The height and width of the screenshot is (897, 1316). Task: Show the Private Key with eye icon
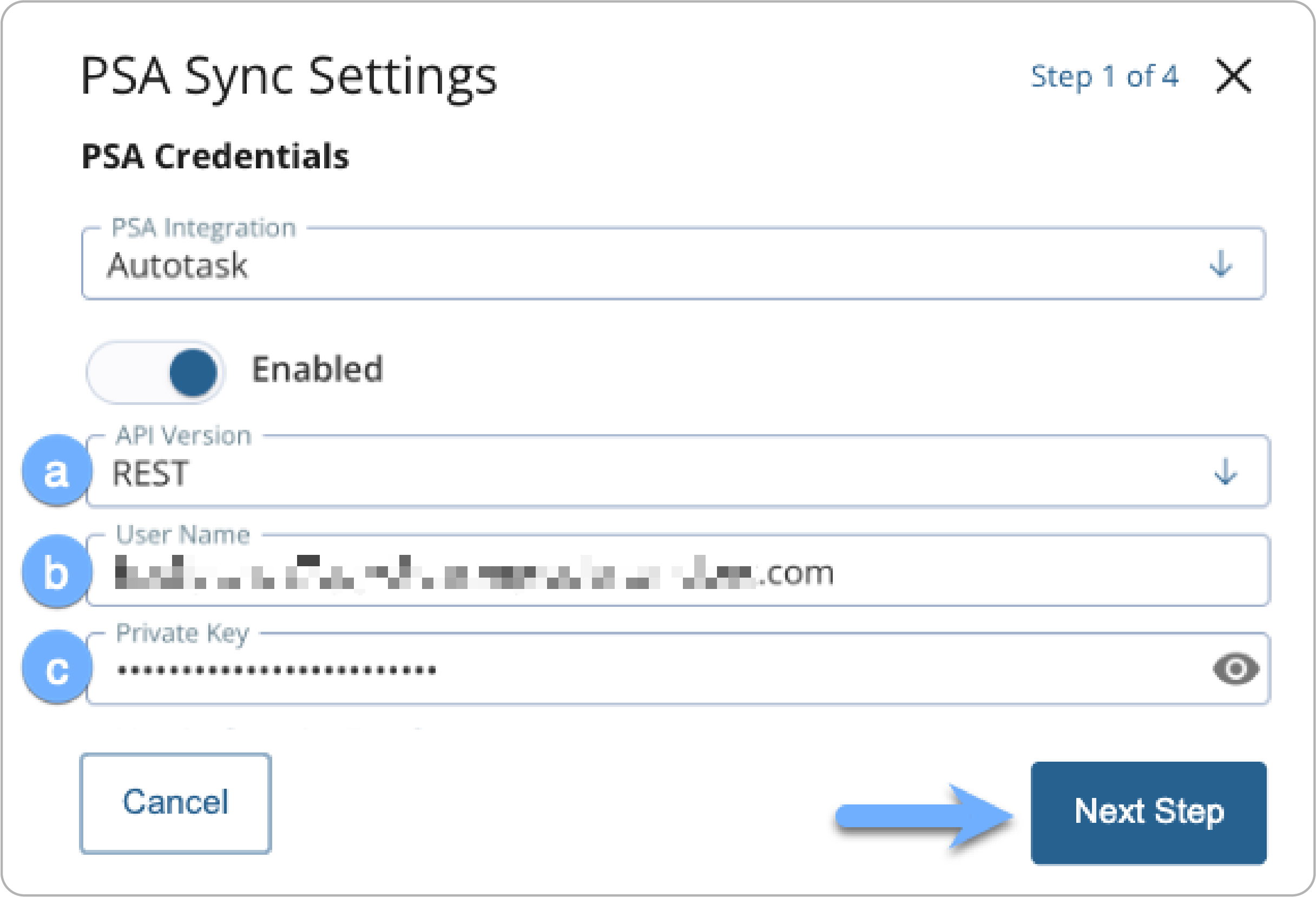(x=1235, y=669)
